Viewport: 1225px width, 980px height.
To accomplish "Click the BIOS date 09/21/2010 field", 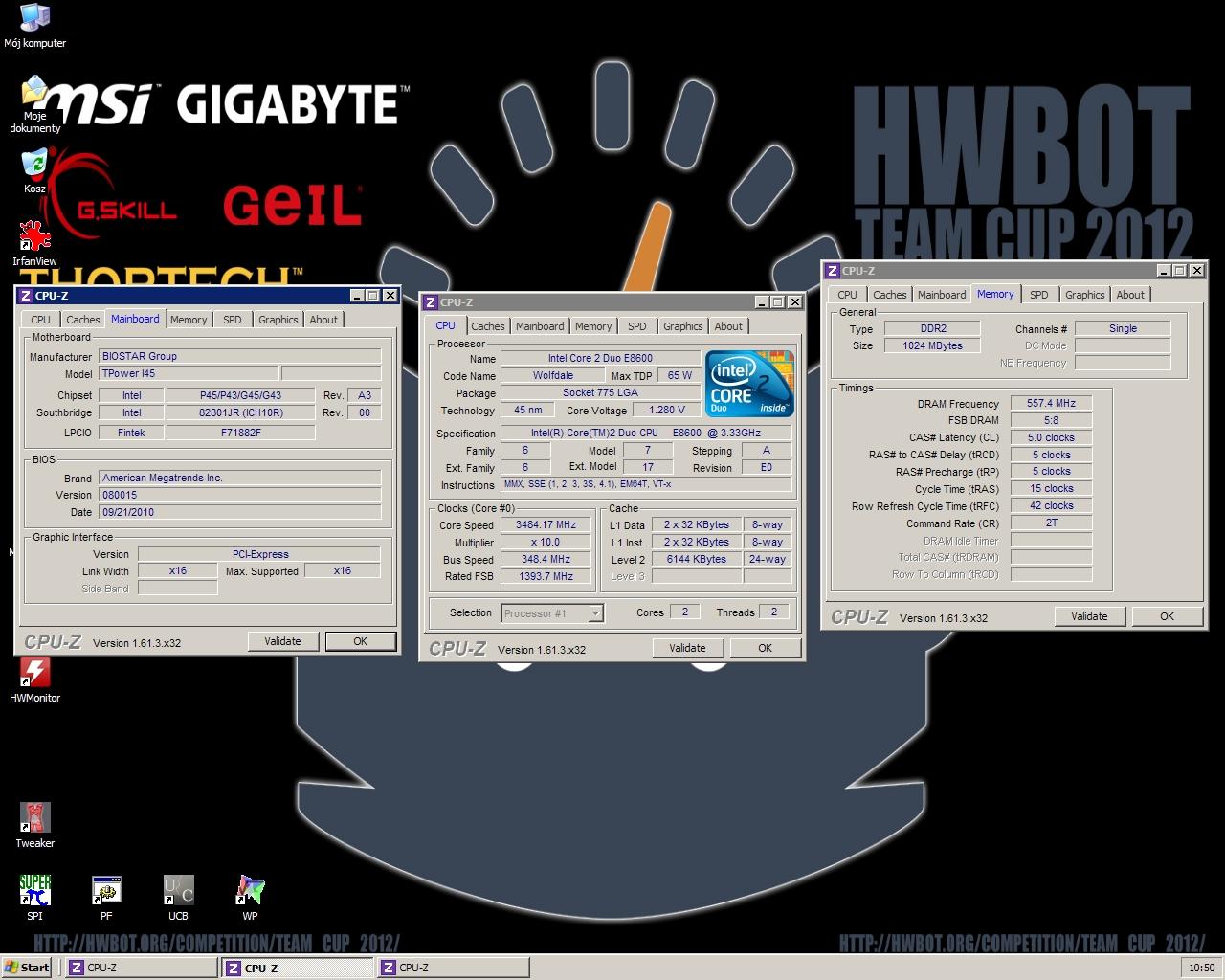I will tap(240, 512).
